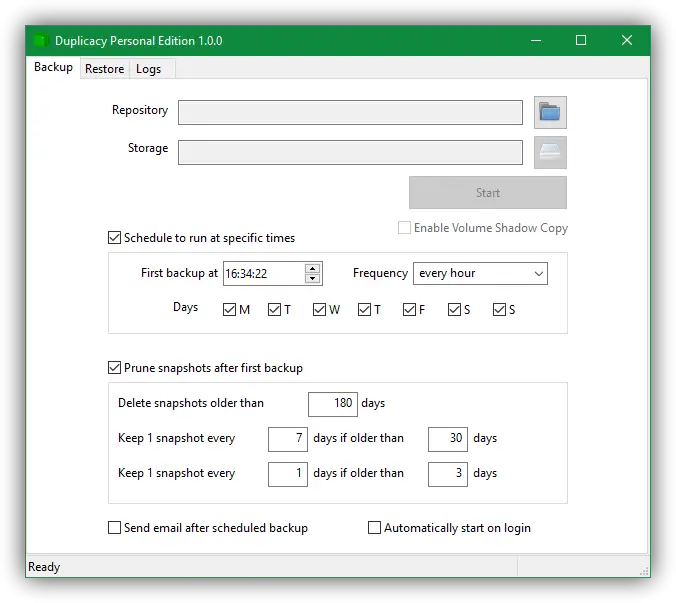Viewport: 676px width, 603px height.
Task: Click the 1 day snapshot interval field
Action: point(288,474)
